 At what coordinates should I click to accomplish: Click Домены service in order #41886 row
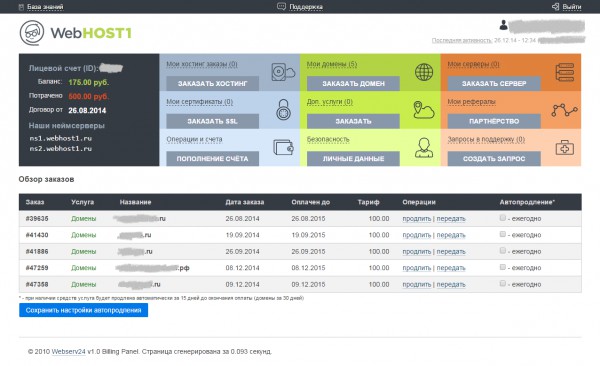[x=83, y=252]
